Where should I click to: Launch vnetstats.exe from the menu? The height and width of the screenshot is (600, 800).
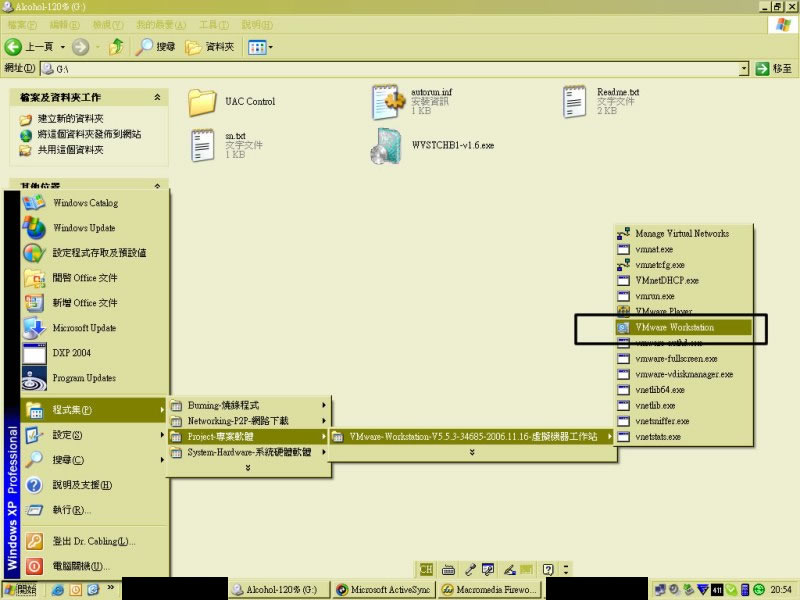tap(684, 437)
